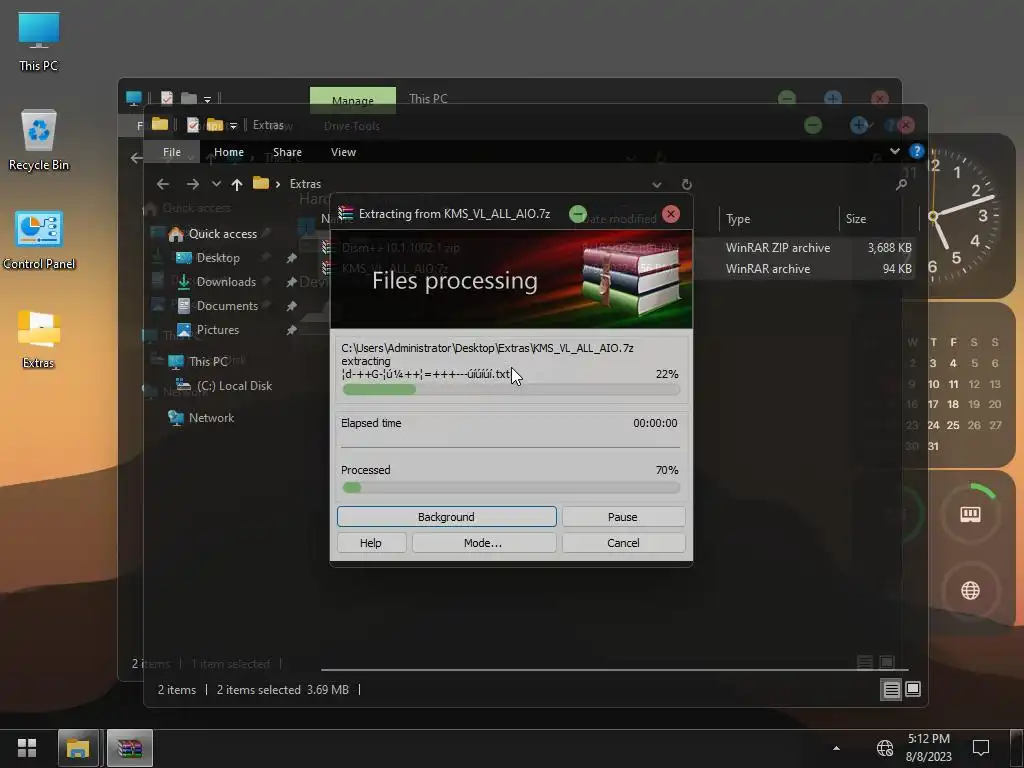Click the Mode... button
1024x768 pixels.
click(x=483, y=543)
